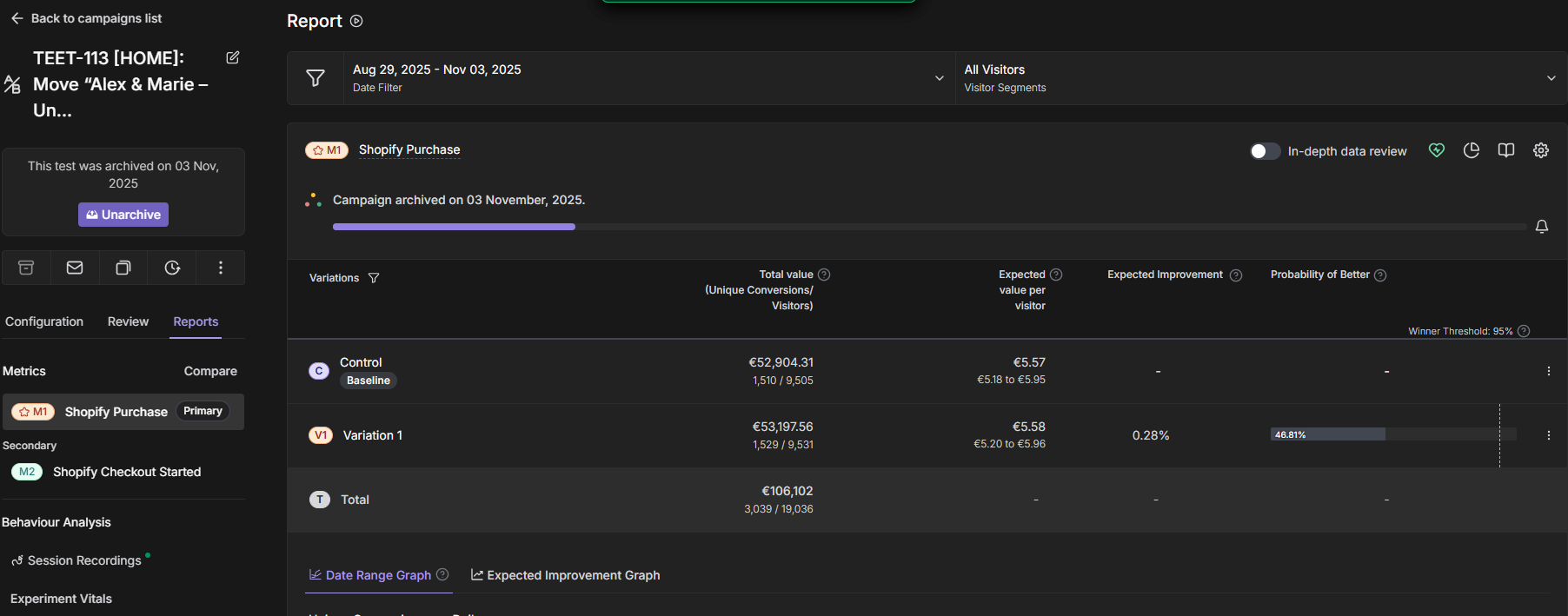Click the pie chart icon in report header

coord(1472,150)
